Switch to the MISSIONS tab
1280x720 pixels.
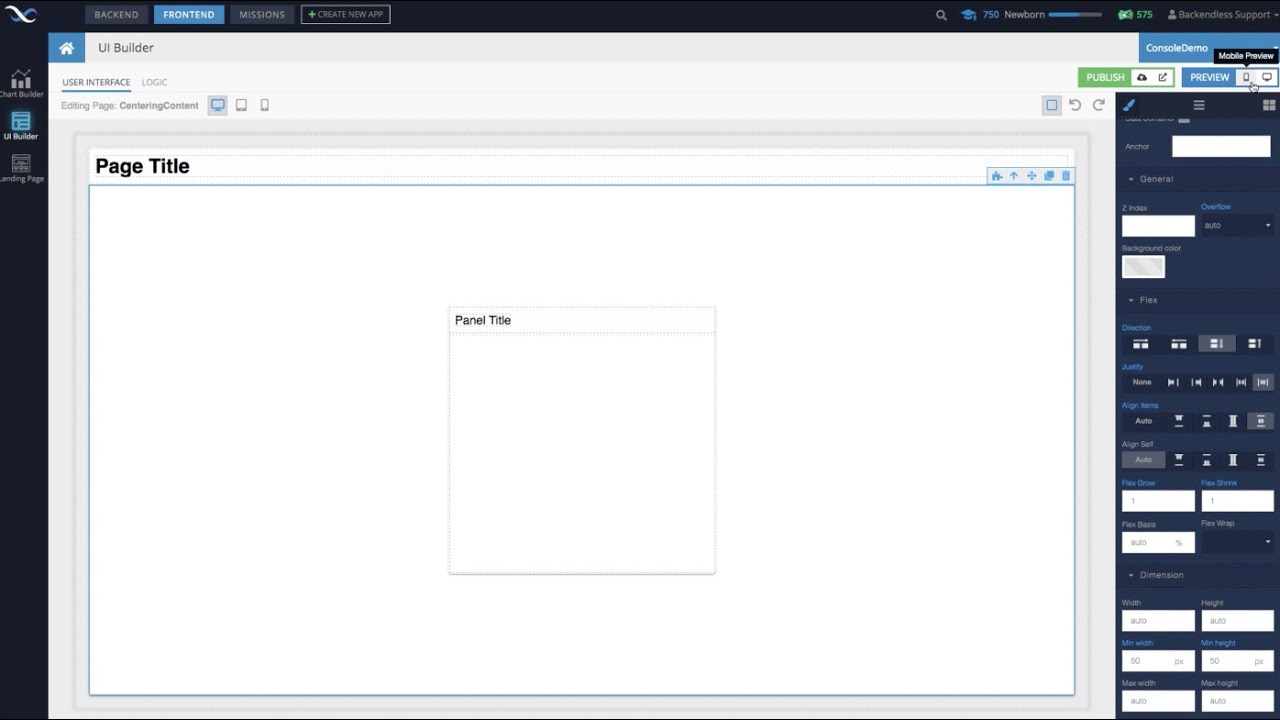(262, 15)
